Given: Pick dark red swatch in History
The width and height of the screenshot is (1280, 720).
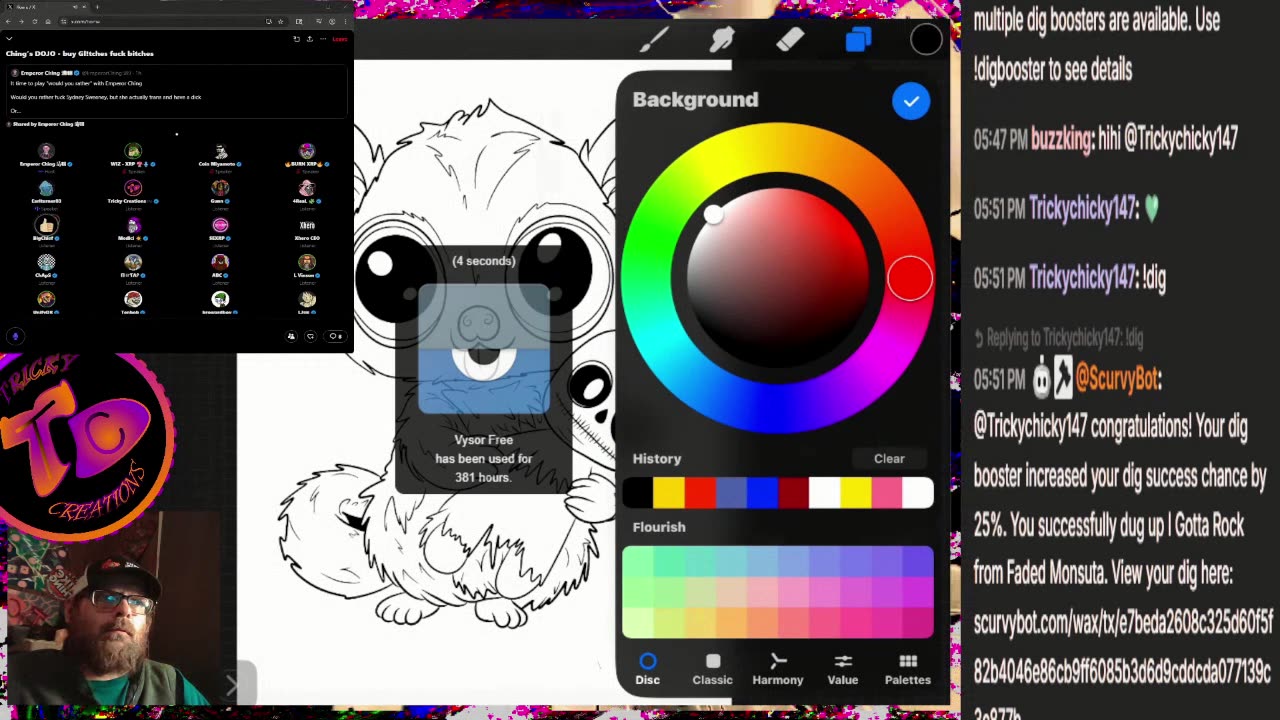Looking at the screenshot, I should tap(793, 493).
